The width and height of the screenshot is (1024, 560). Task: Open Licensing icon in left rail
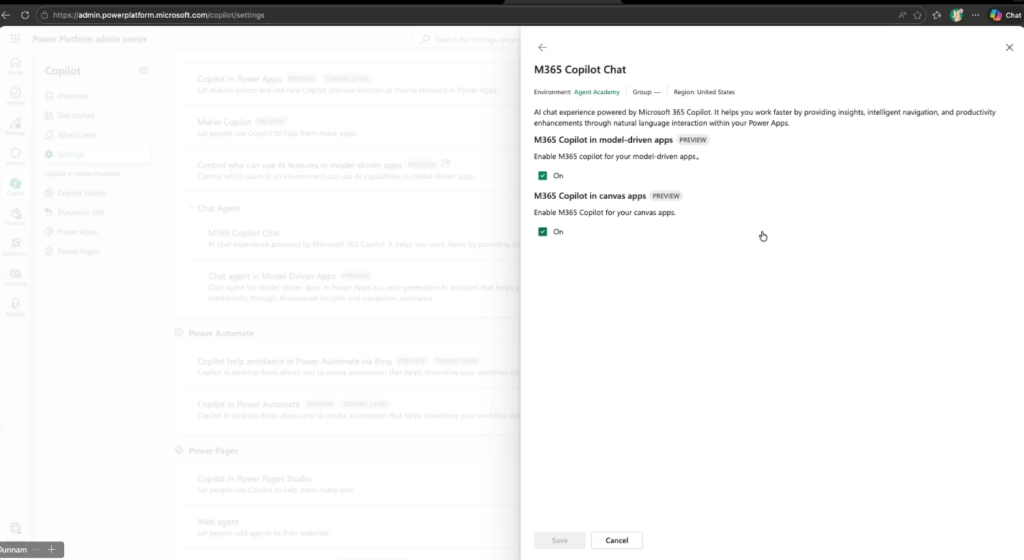[15, 277]
